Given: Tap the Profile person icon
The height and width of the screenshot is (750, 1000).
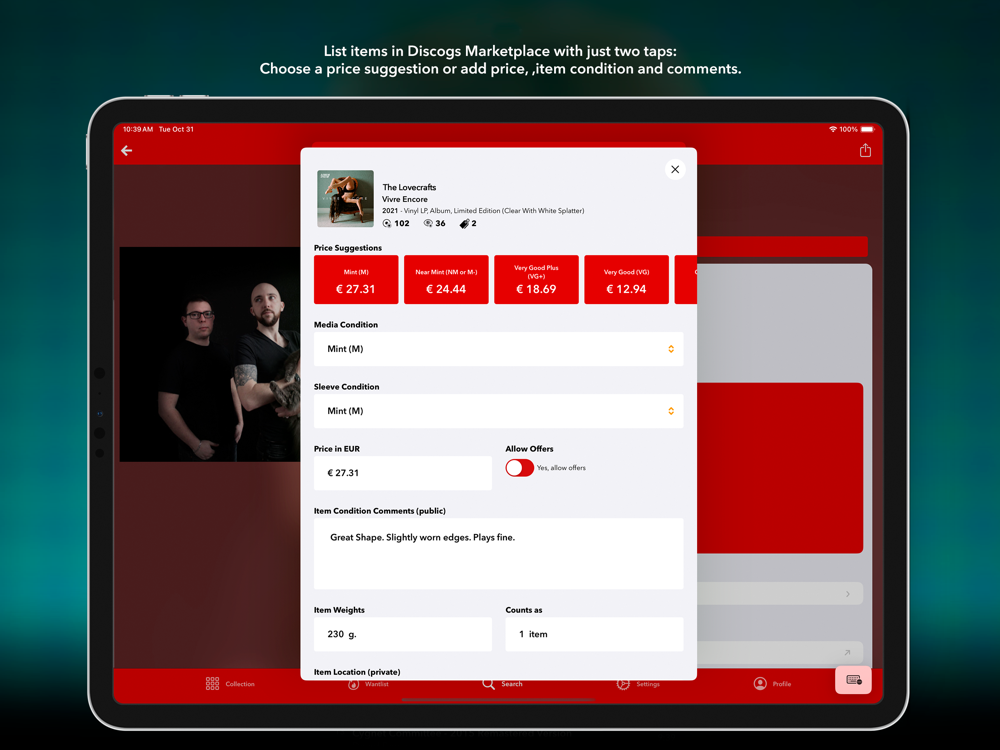Looking at the screenshot, I should 760,684.
